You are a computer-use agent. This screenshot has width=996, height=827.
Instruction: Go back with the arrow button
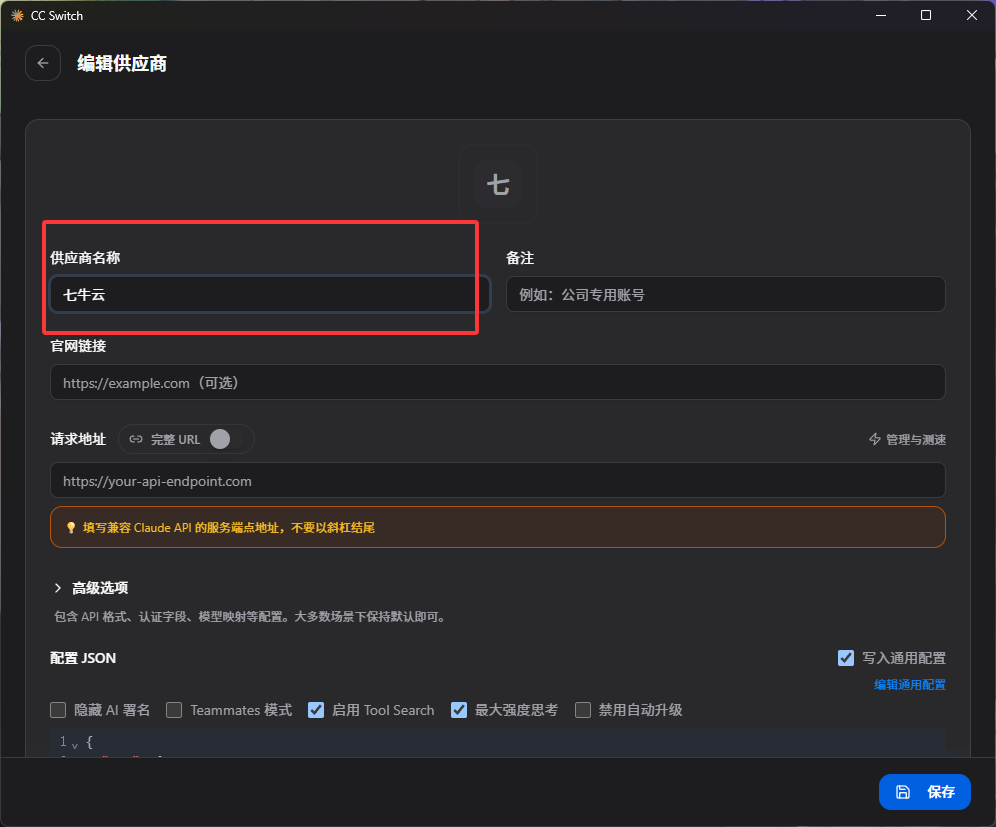43,63
